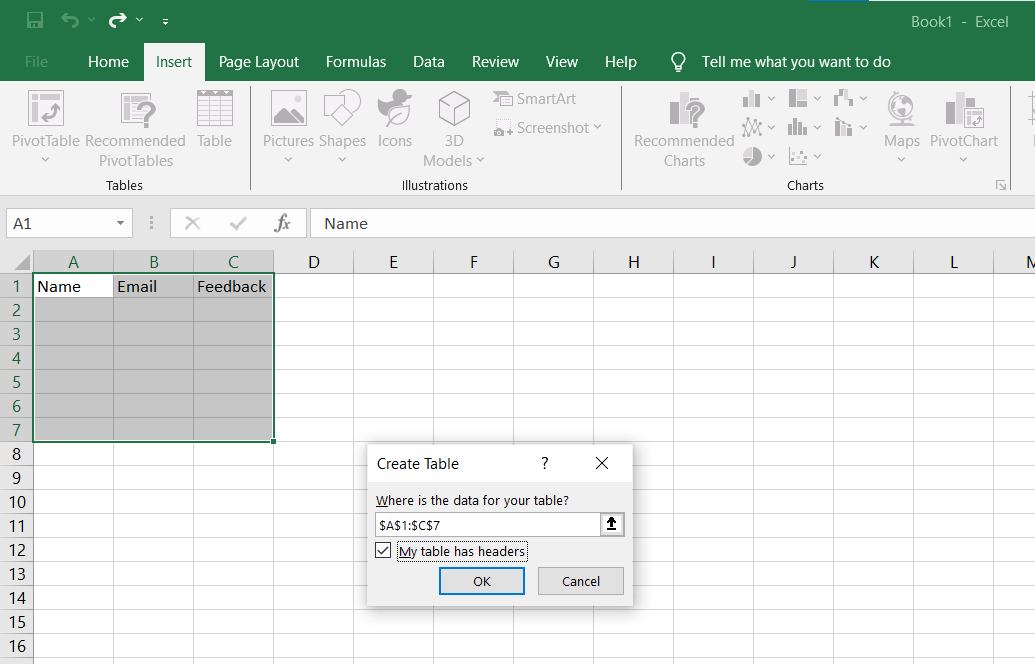Viewport: 1035px width, 664px height.
Task: Close the Create Table dialog
Action: pos(602,463)
